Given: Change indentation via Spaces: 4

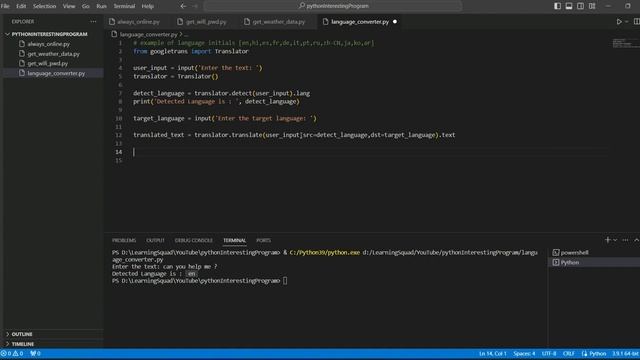Looking at the screenshot, I should (524, 354).
